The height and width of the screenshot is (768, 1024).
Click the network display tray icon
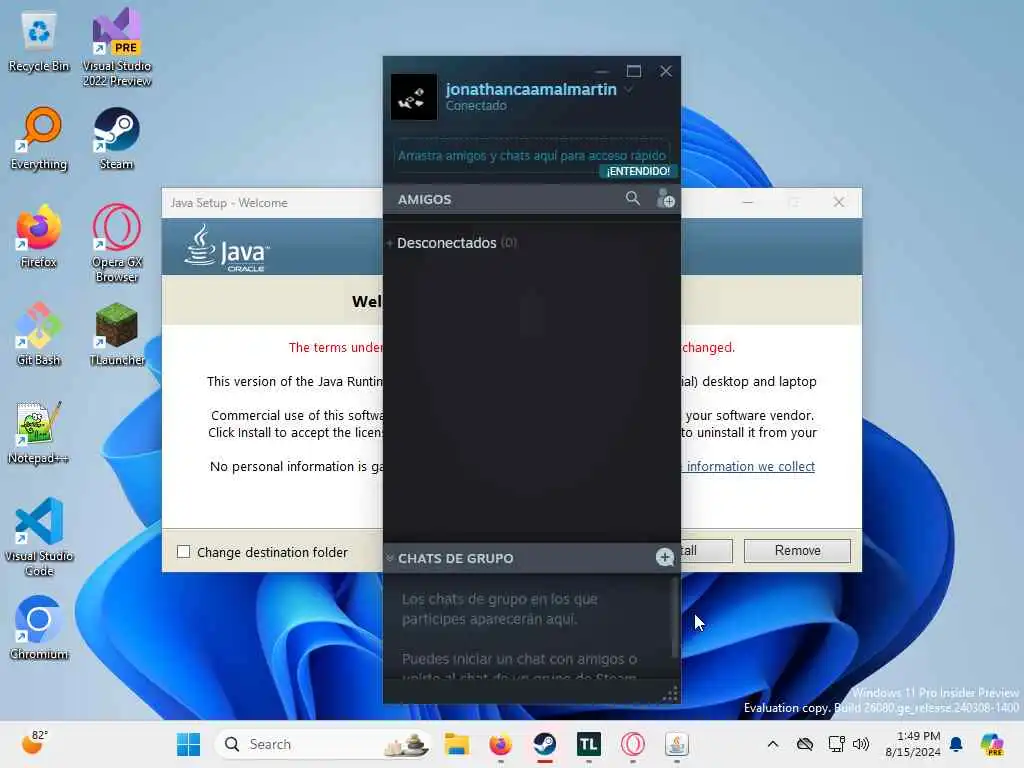pyautogui.click(x=836, y=744)
